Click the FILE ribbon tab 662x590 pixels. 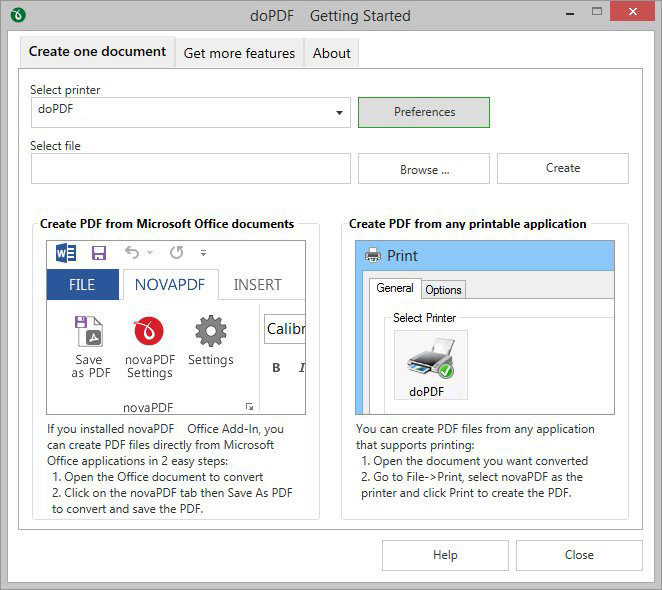(82, 285)
